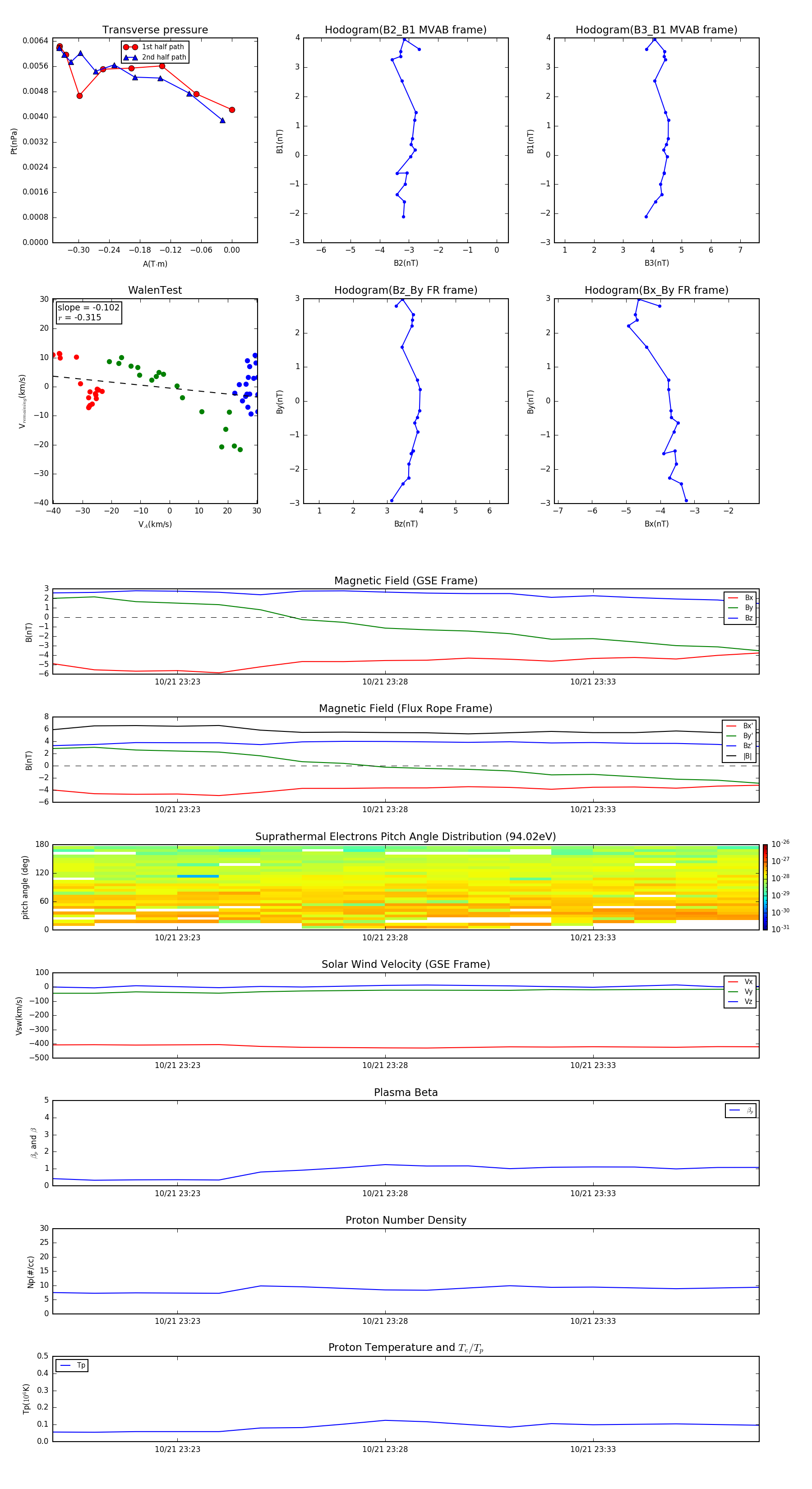Screen dimensions: 812x1489
Task: Click the 'V_A(km/s)' x-axis label
Action: (x=155, y=524)
